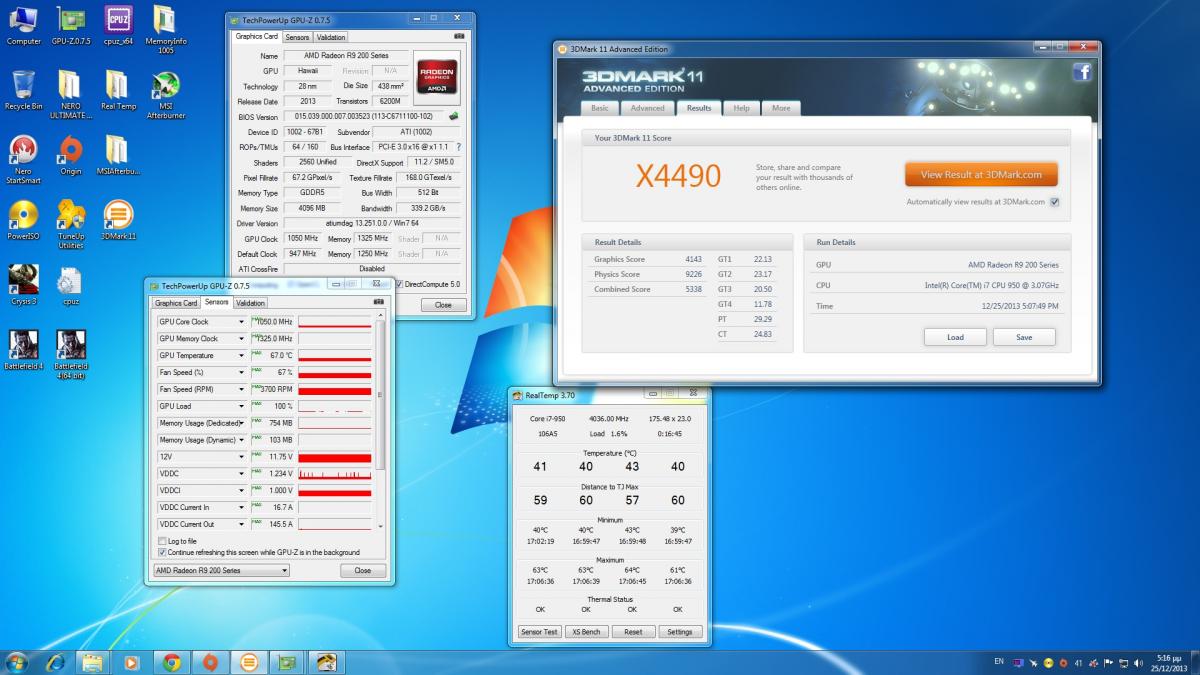1200x675 pixels.
Task: Toggle Continue refreshing in background checkbox
Action: tap(162, 552)
